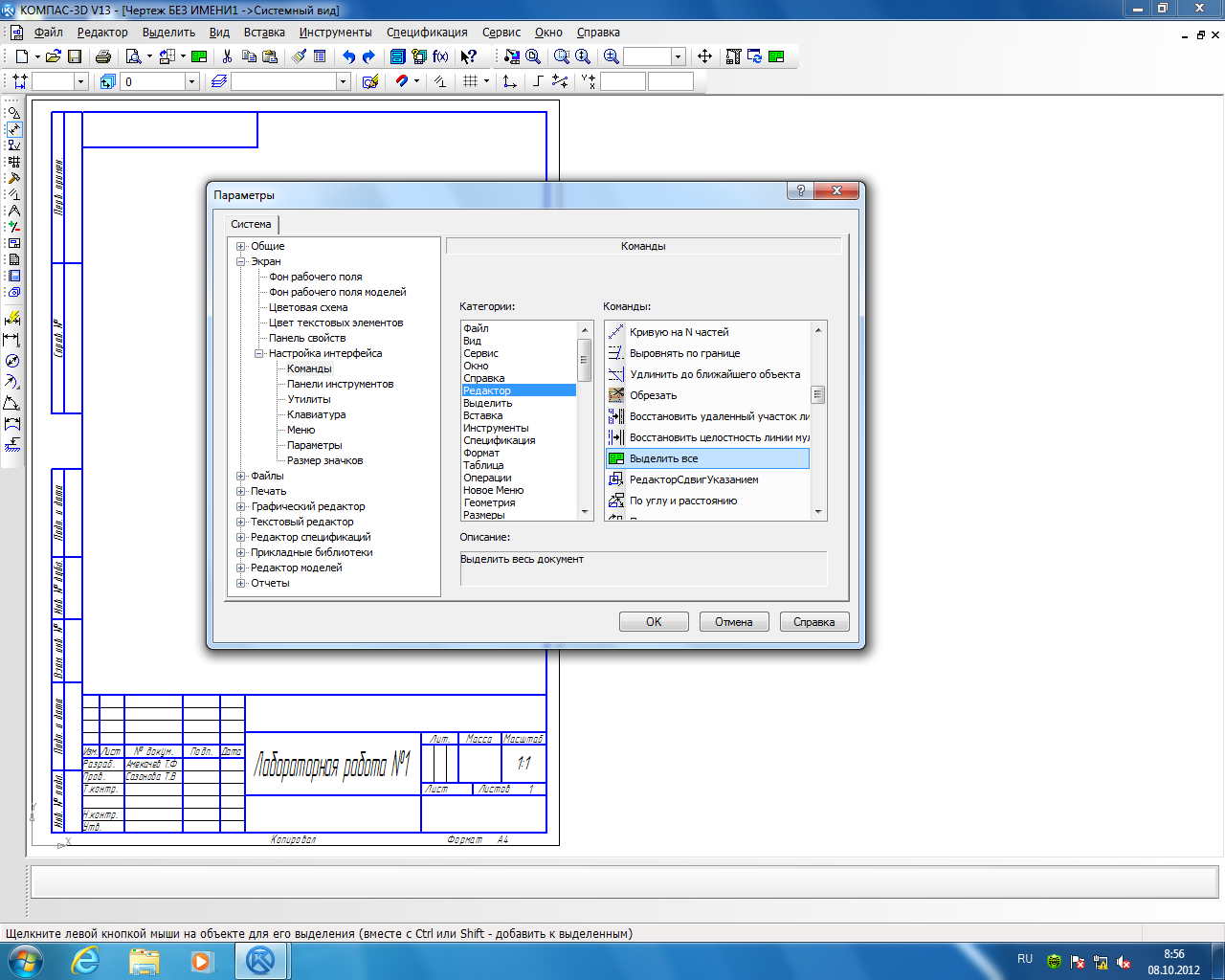Click the f(x) variables icon

pos(440,56)
